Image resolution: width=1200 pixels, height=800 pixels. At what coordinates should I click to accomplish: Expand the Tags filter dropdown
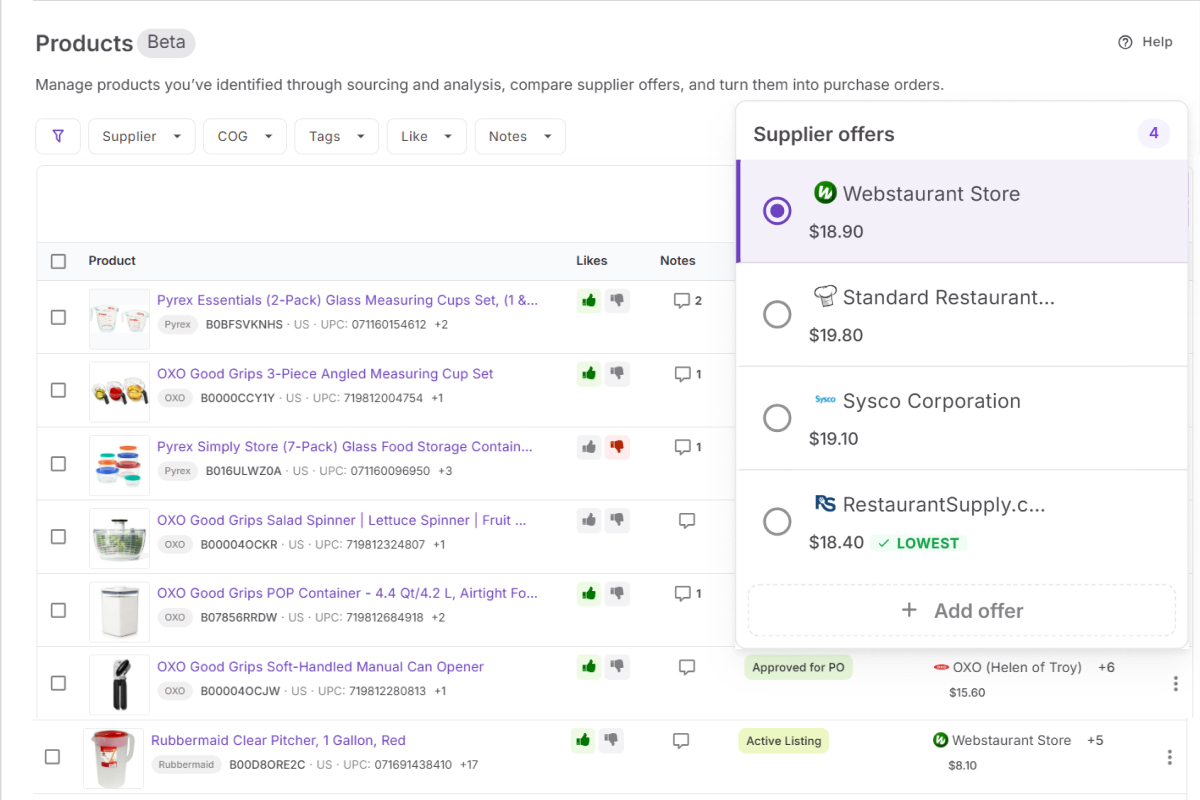click(x=336, y=136)
